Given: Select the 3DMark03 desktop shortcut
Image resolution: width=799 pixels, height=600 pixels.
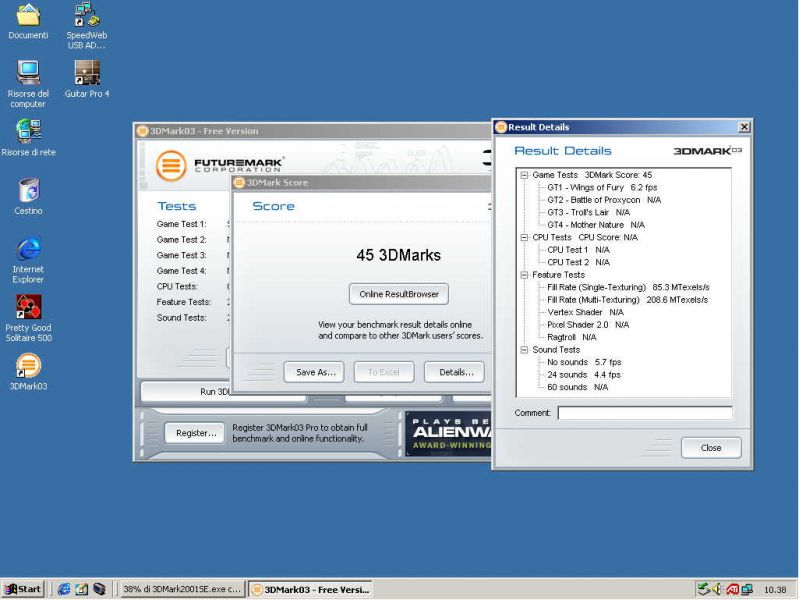Looking at the screenshot, I should (x=28, y=372).
